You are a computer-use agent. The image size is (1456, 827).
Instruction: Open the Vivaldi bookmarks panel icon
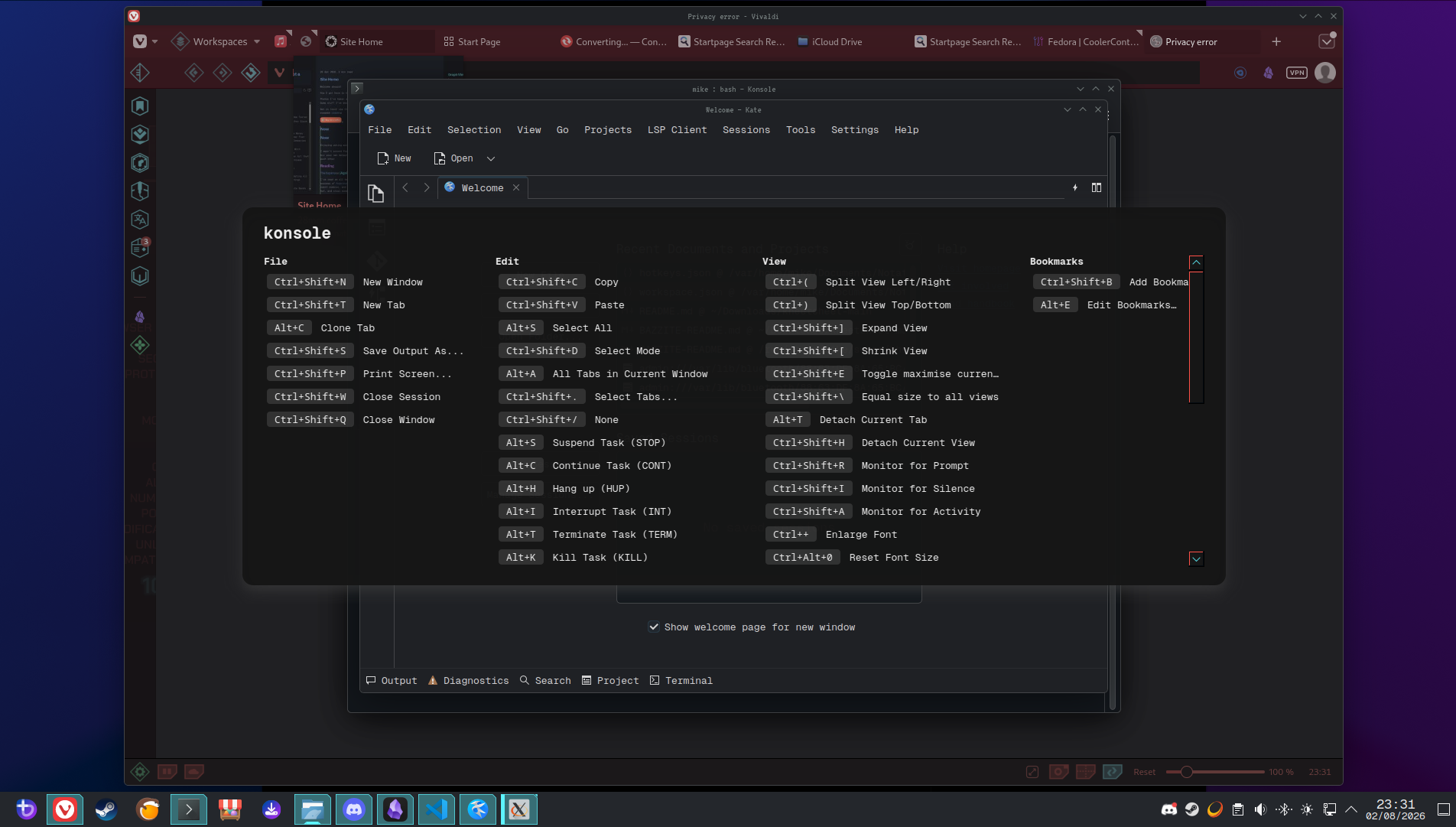click(140, 106)
